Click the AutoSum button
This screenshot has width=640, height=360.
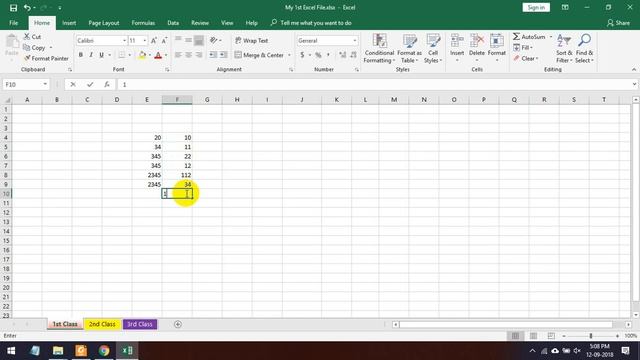529,37
